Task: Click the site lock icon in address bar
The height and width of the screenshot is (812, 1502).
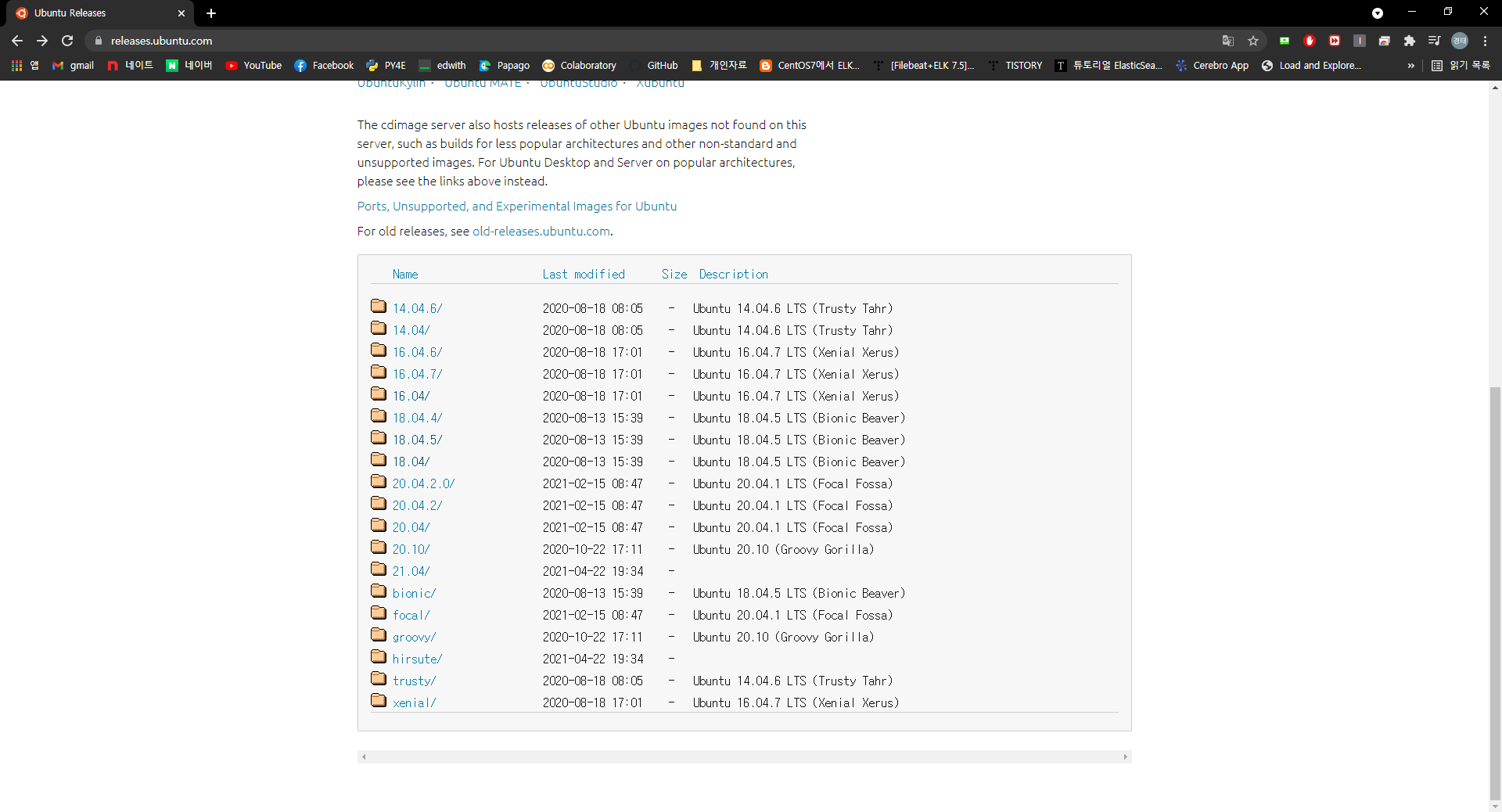Action: point(99,41)
